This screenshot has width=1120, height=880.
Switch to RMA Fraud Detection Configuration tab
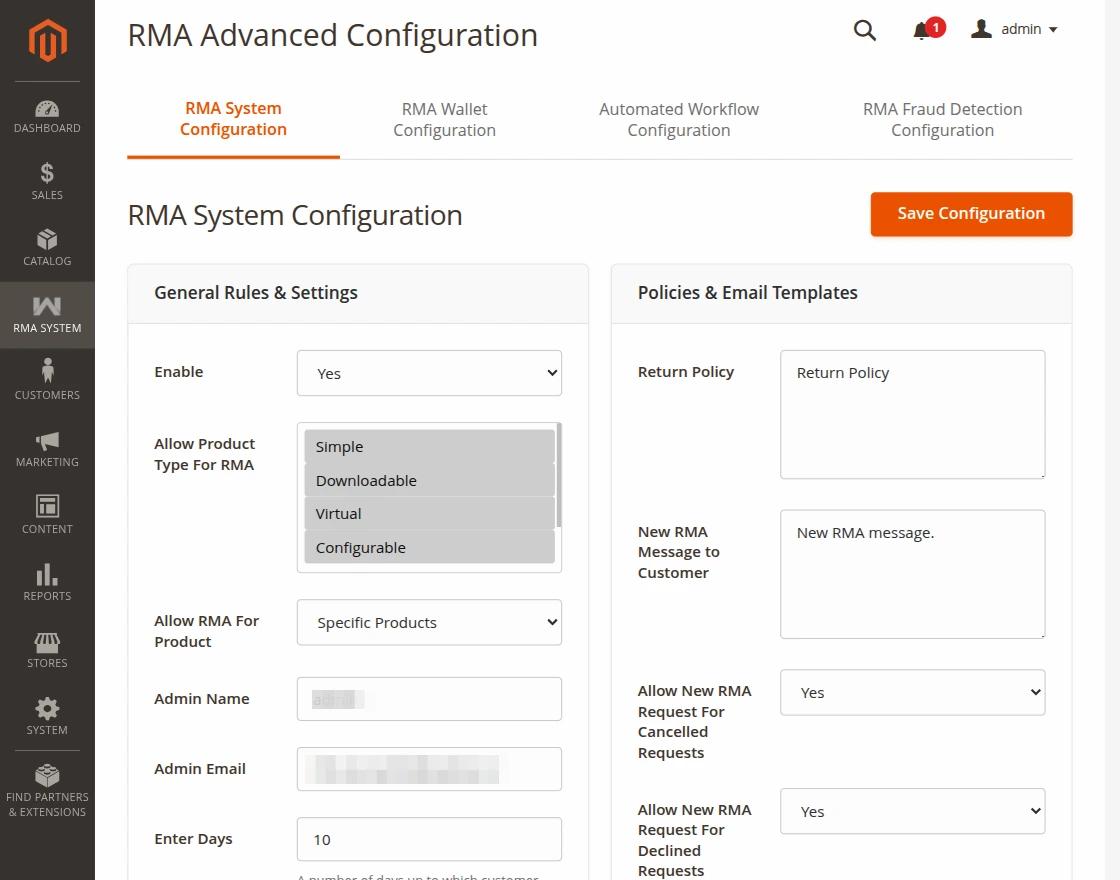click(942, 119)
